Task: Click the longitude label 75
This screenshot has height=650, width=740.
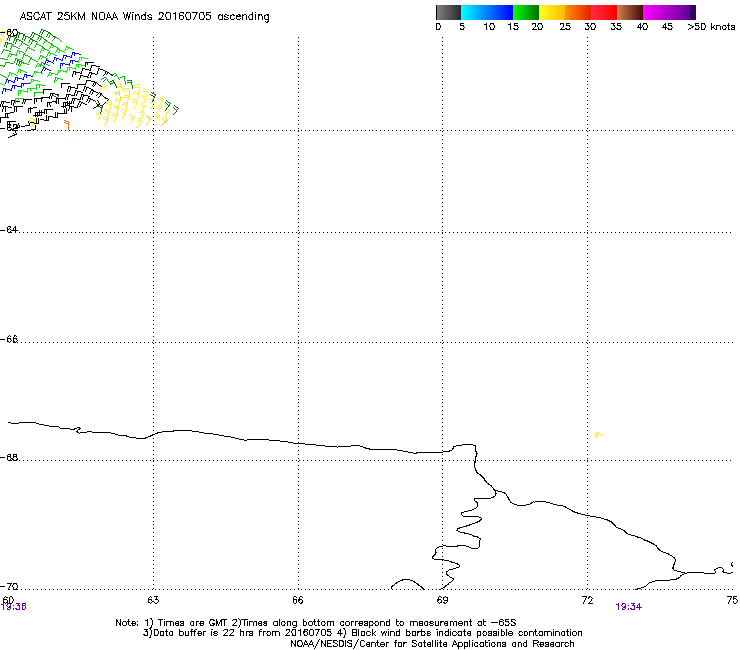Action: click(x=732, y=600)
